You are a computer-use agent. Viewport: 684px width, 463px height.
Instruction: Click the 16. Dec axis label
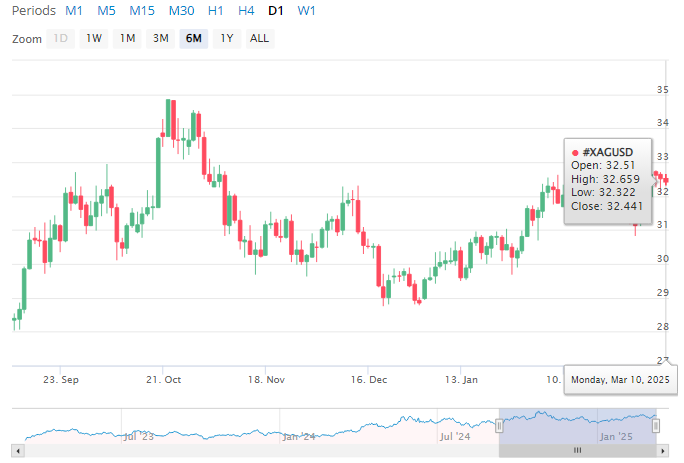pyautogui.click(x=369, y=380)
